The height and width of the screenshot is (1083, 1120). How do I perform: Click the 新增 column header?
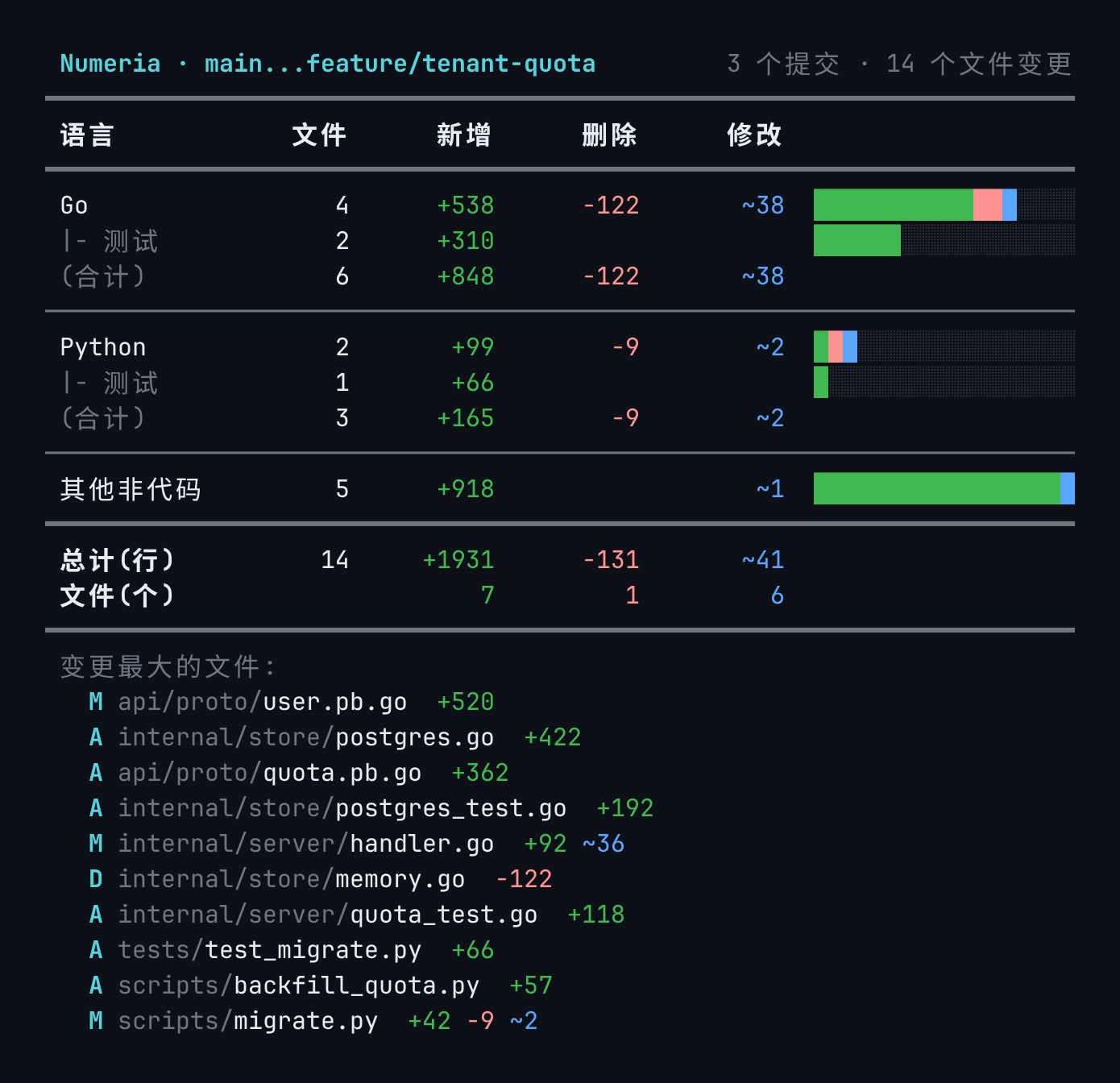pos(464,135)
